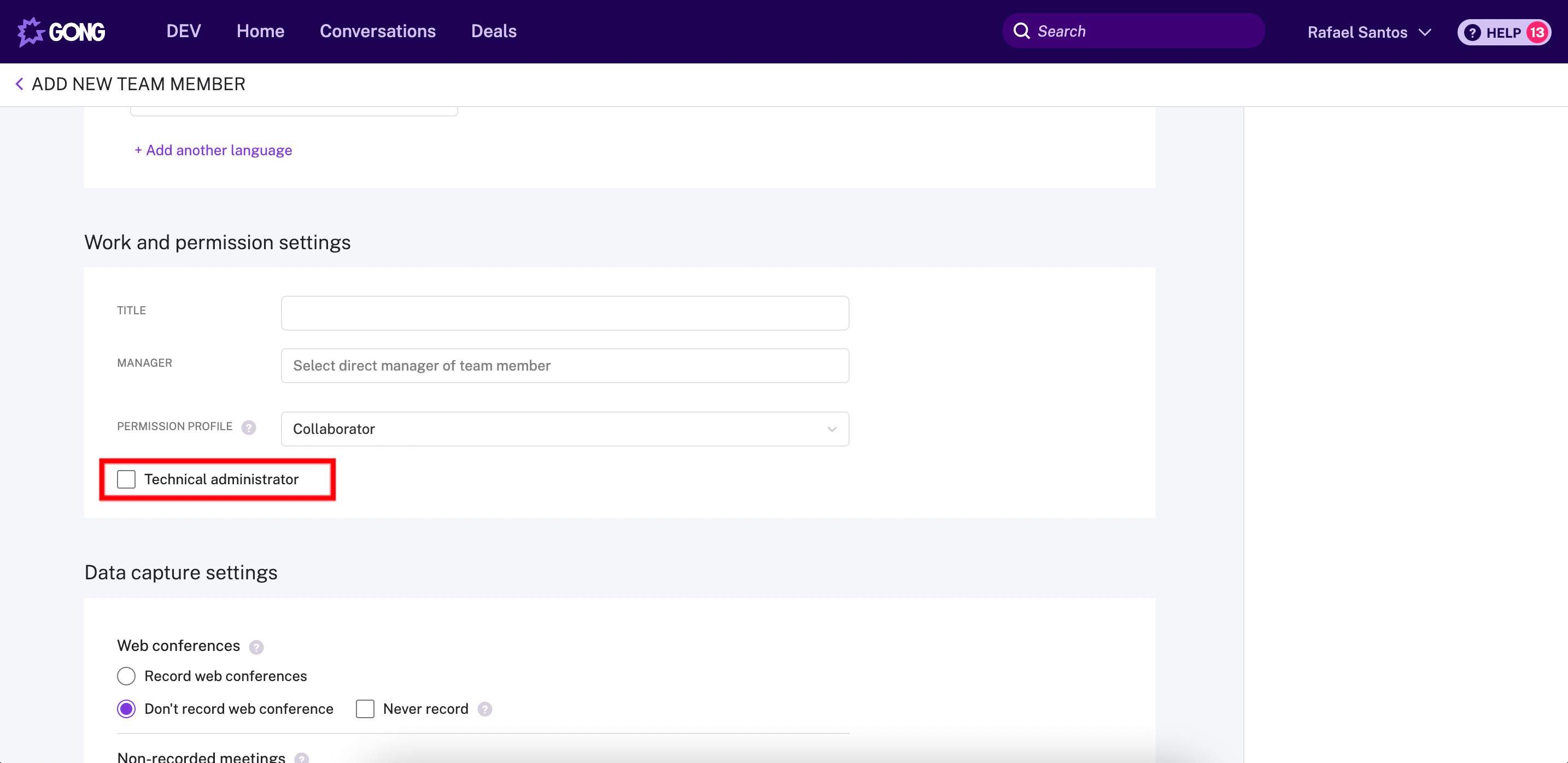This screenshot has width=1568, height=763.
Task: Open the Deals menu item
Action: pos(493,32)
